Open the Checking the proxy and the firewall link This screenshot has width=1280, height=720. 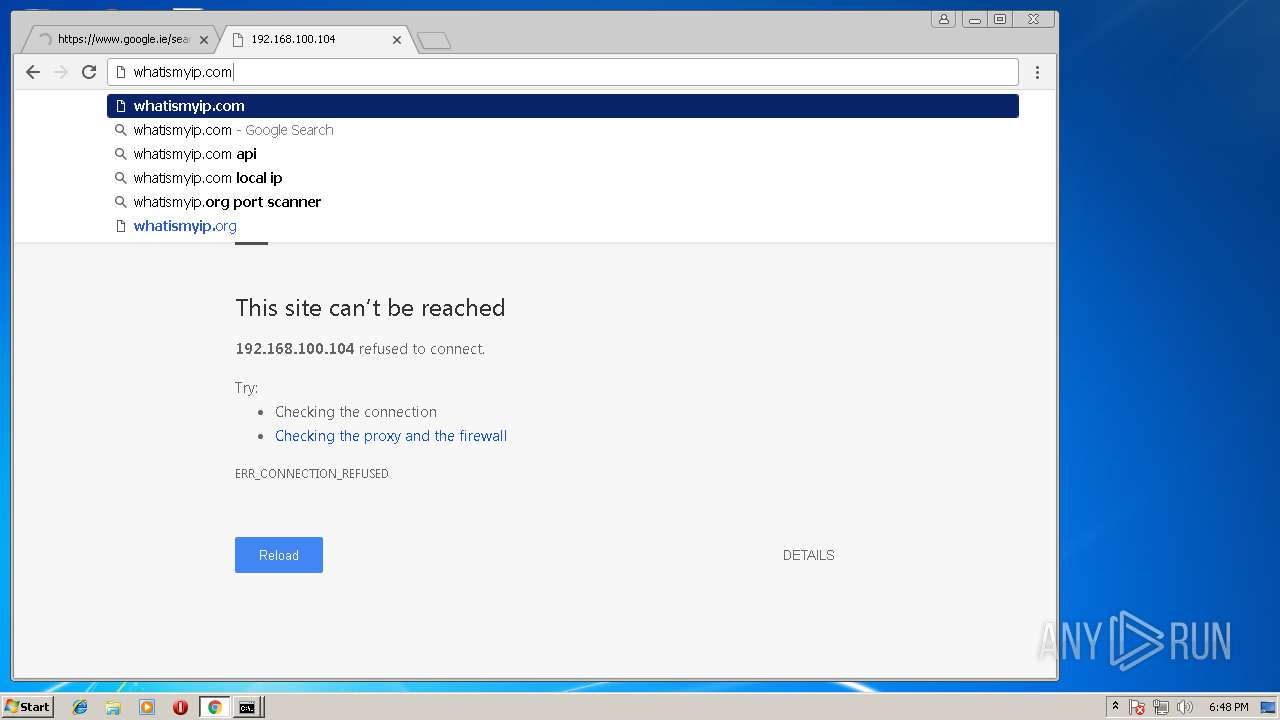(391, 436)
